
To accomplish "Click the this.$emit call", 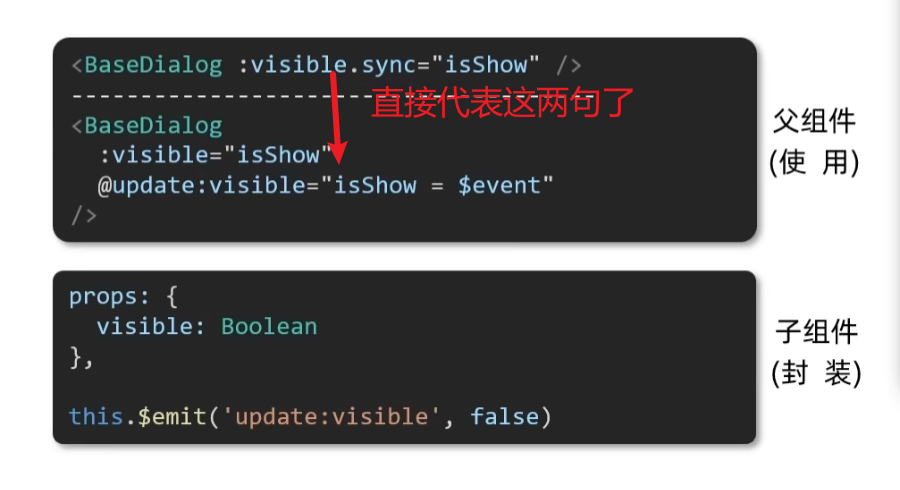I will 137,417.
